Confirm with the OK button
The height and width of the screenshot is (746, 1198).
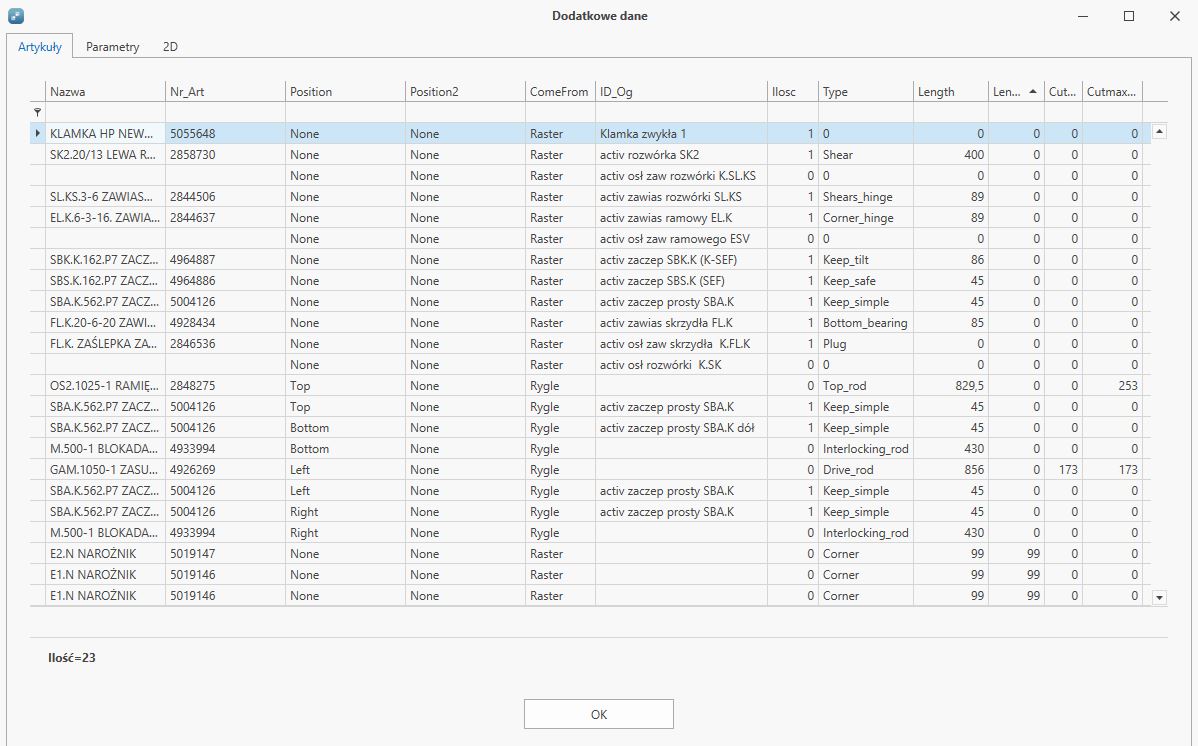click(x=598, y=714)
